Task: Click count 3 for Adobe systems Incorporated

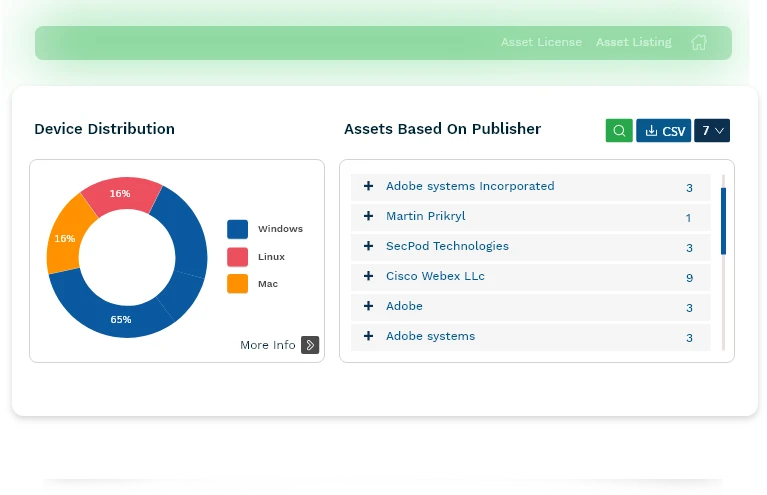Action: [689, 188]
